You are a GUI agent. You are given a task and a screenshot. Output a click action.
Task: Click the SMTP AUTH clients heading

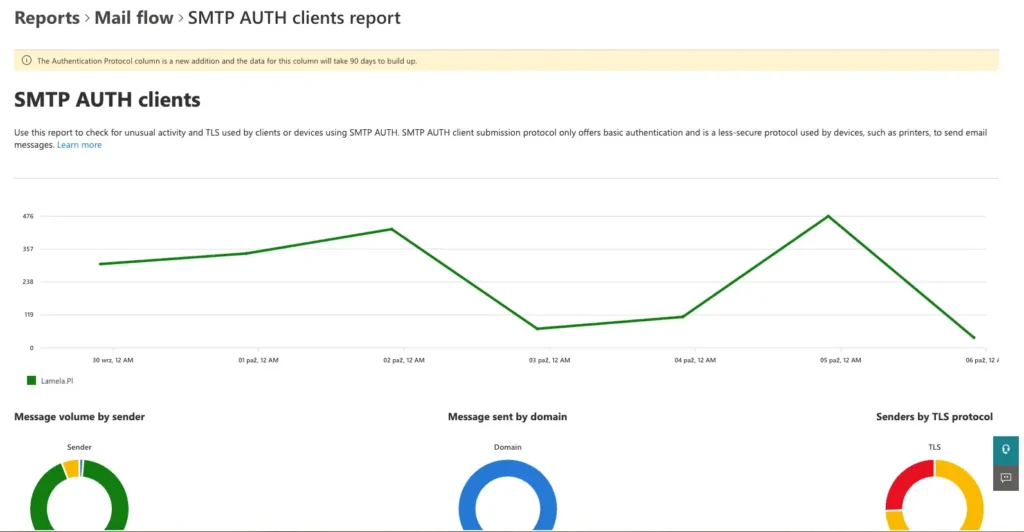click(107, 100)
